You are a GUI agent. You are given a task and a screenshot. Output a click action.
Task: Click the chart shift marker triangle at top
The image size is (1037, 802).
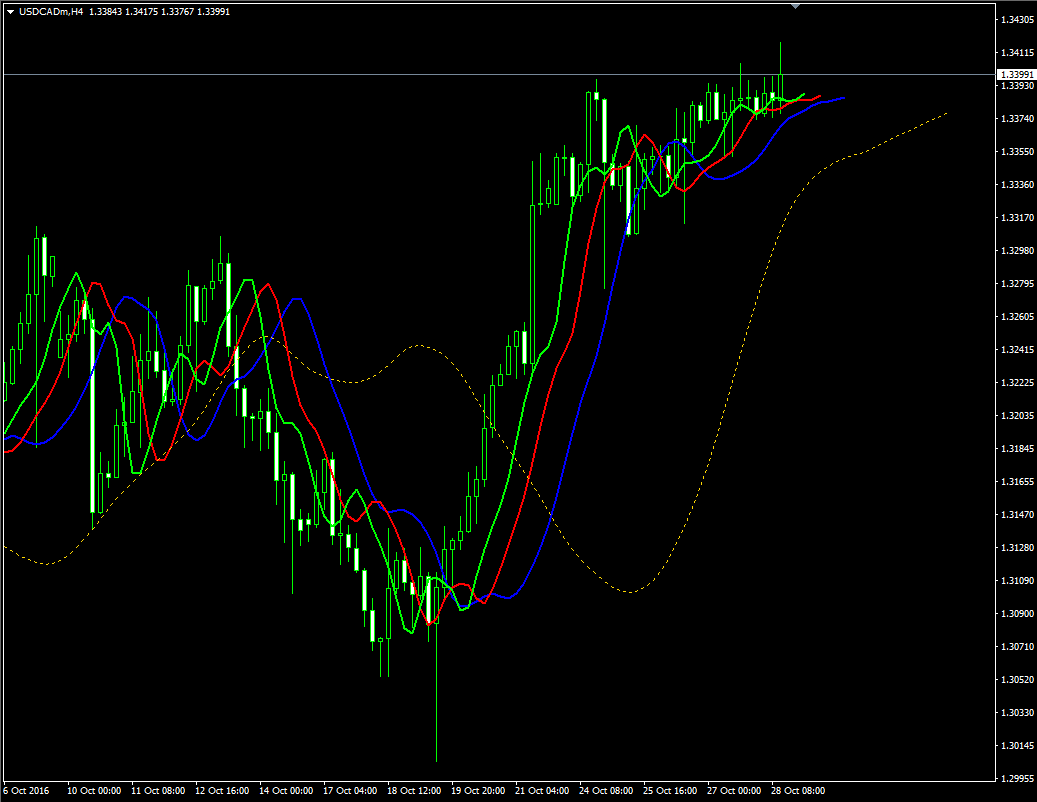point(796,6)
